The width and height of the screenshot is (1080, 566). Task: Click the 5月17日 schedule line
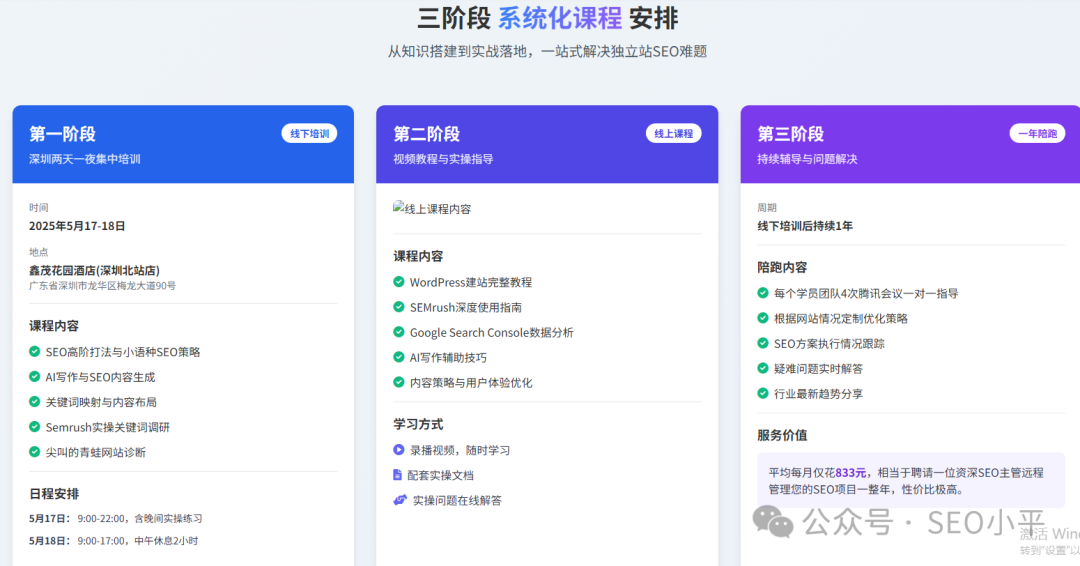pyautogui.click(x=116, y=518)
